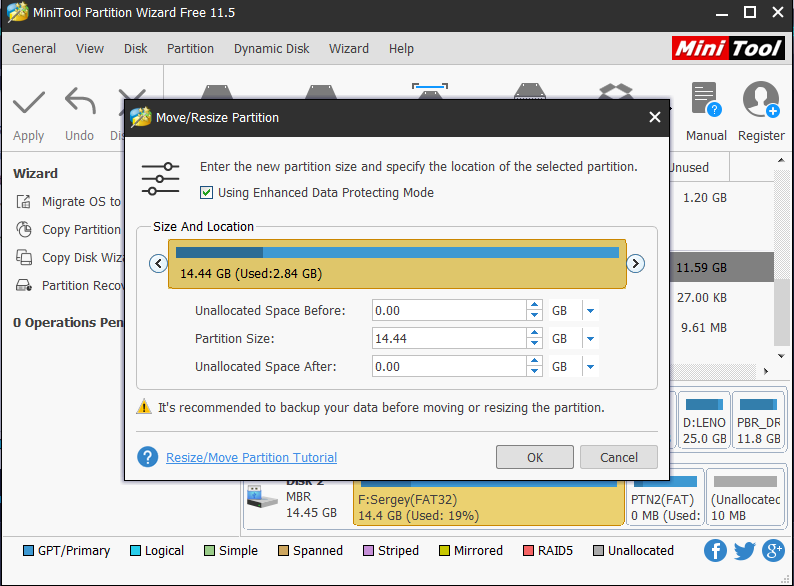Decrease Unallocated Space After value

click(534, 372)
